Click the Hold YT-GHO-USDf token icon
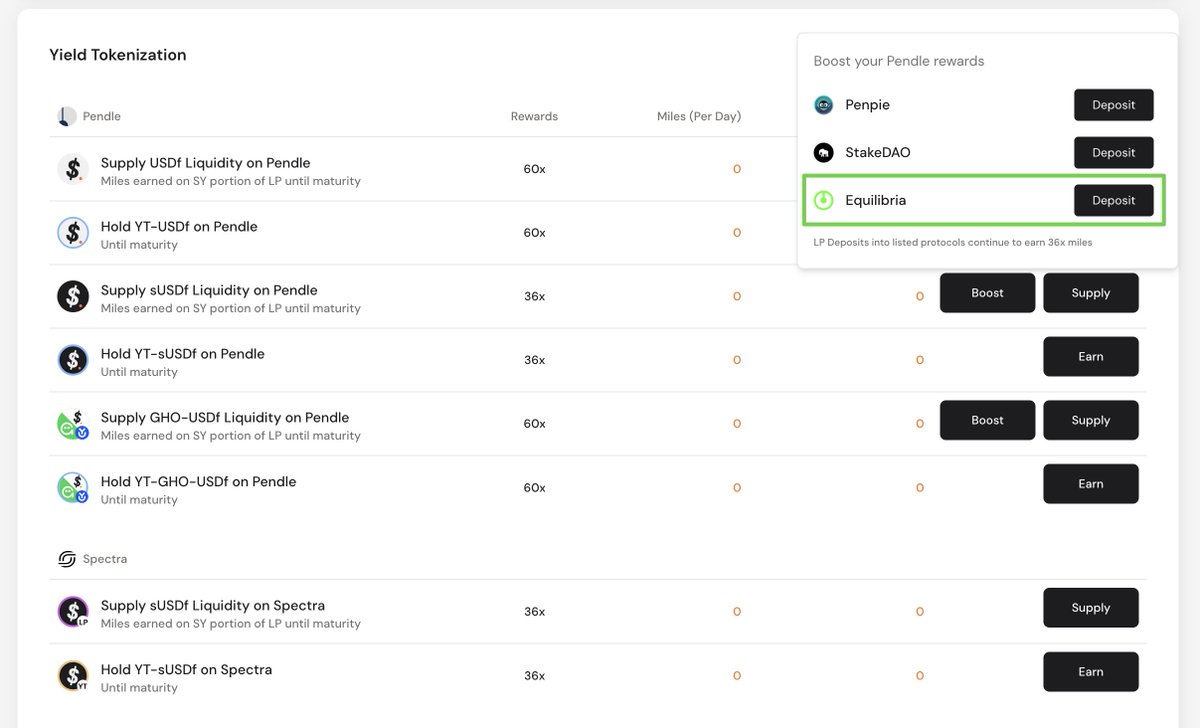Image resolution: width=1200 pixels, height=728 pixels. click(x=73, y=488)
